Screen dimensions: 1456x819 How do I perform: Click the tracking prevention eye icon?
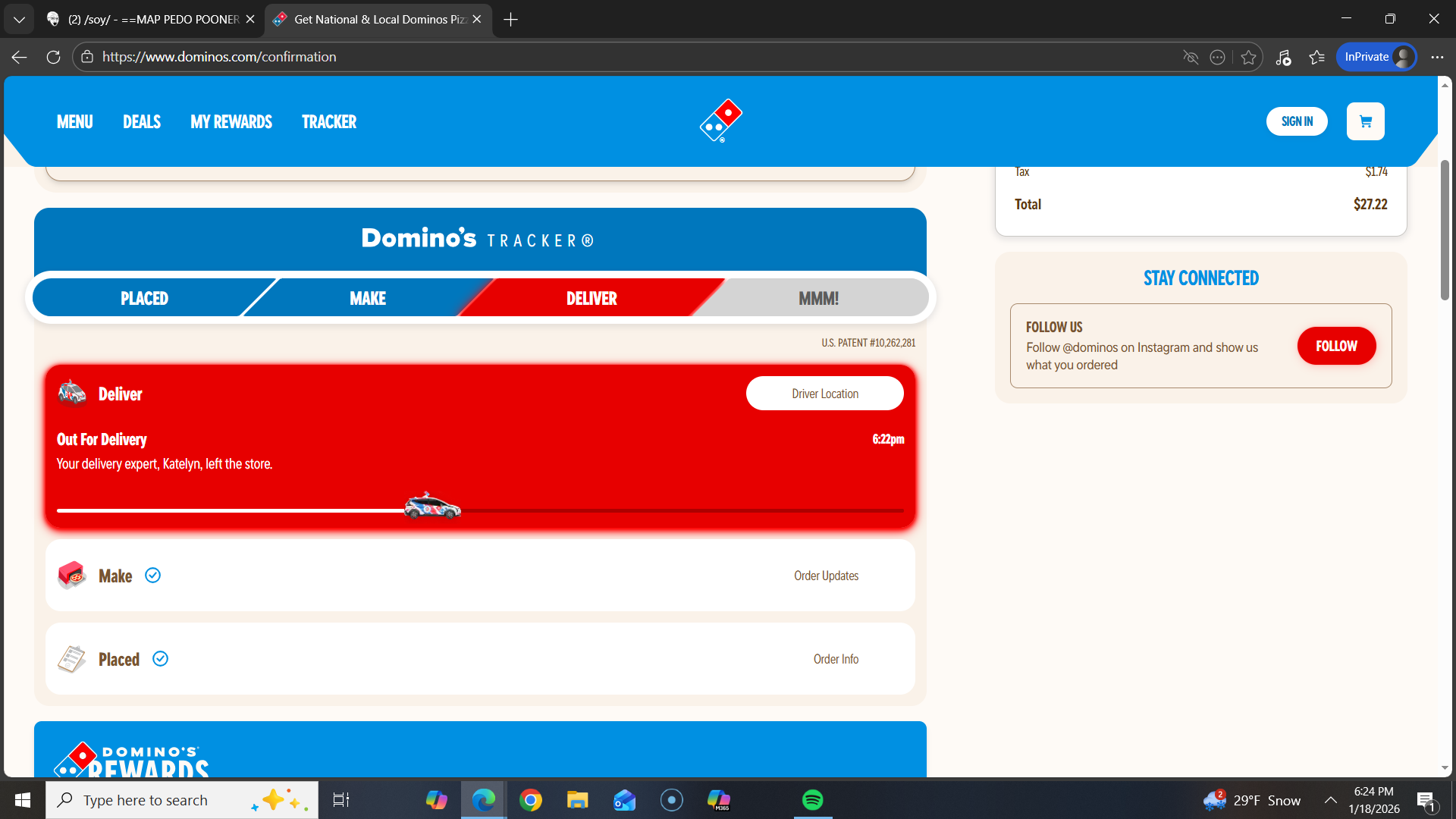pos(1191,57)
